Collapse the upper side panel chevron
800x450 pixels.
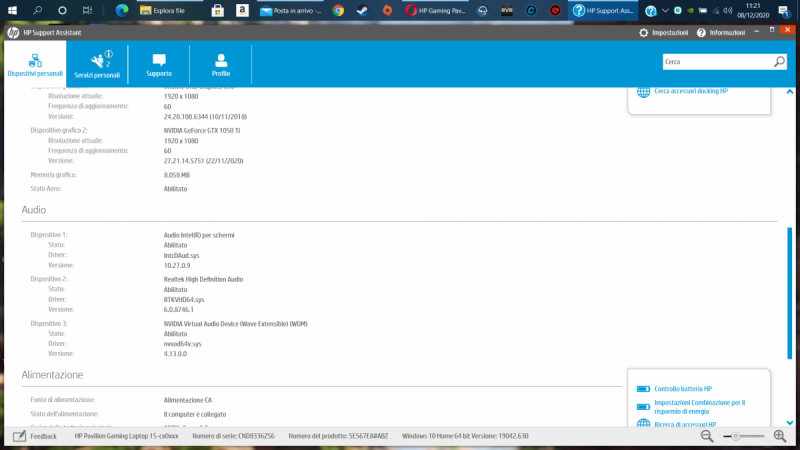click(x=790, y=92)
